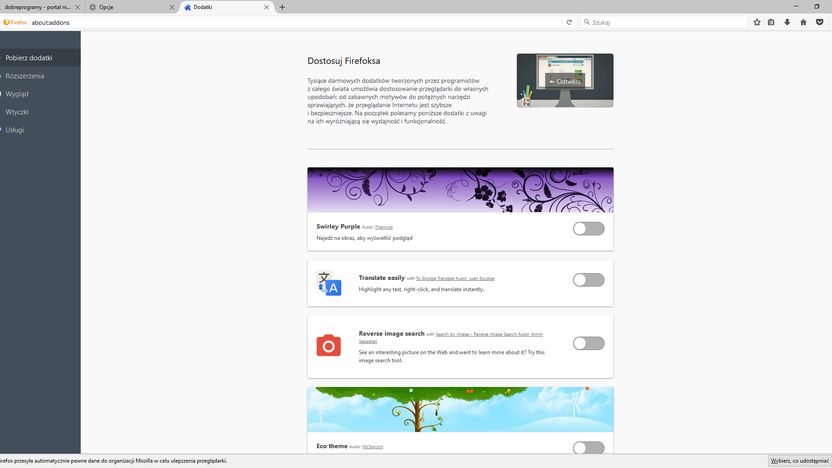Click the Dostosuj Firefoksa heading
832x468 pixels.
point(344,61)
